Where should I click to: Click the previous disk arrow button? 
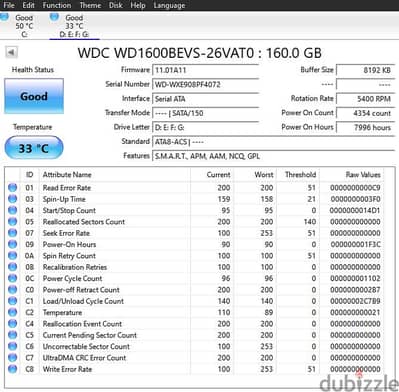click(11, 52)
